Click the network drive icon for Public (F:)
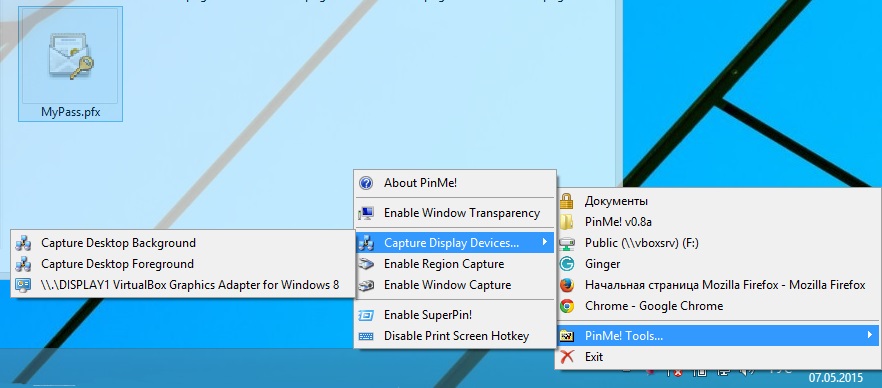Screen dimensions: 882x388 click(566, 243)
